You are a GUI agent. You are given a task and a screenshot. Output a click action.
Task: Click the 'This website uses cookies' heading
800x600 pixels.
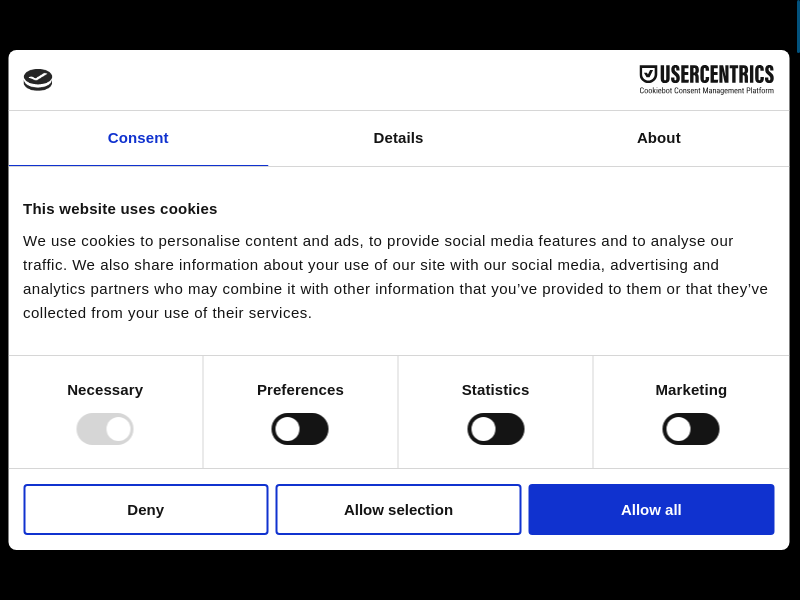(x=120, y=209)
